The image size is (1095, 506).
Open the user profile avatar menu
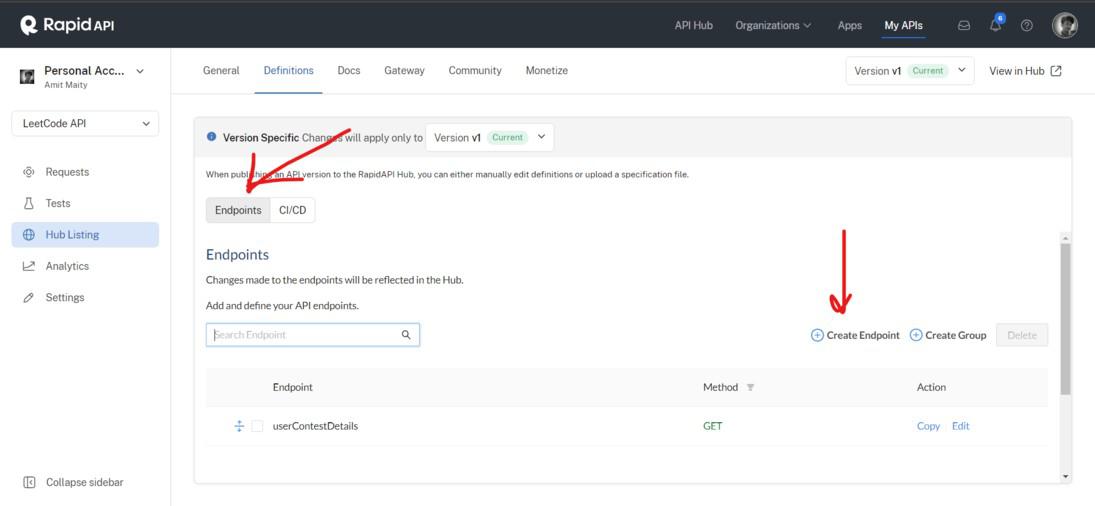pos(1065,25)
